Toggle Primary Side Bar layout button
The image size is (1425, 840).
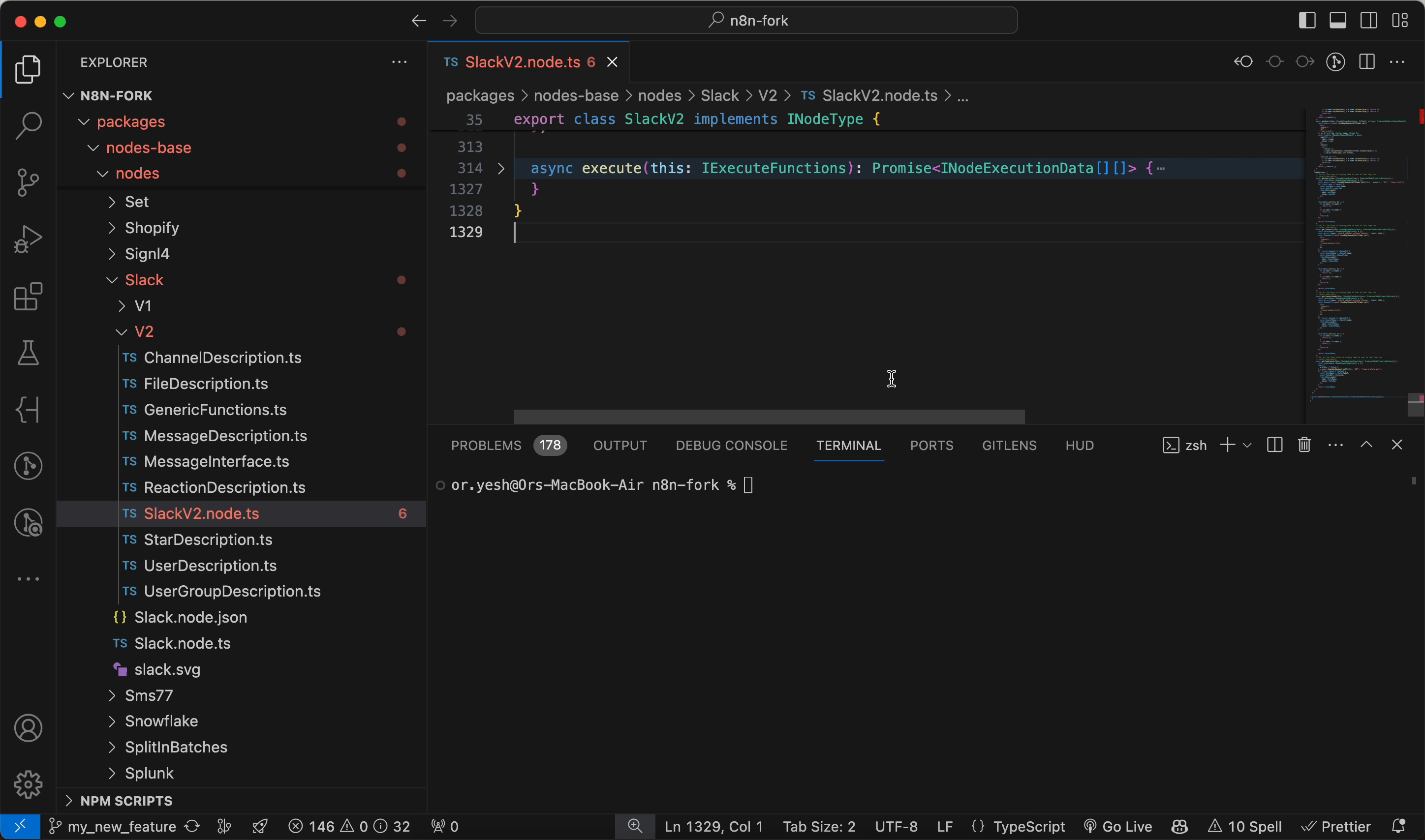(1307, 20)
